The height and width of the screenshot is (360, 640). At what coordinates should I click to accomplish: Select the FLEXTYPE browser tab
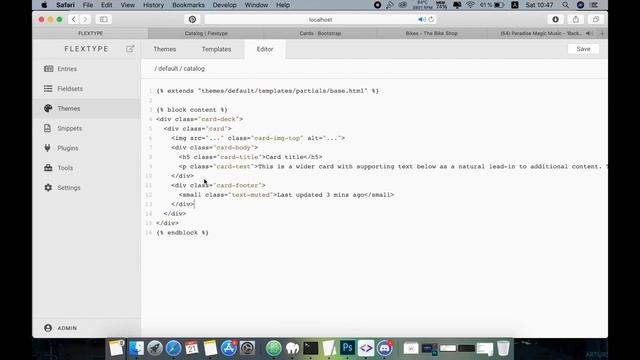91,33
